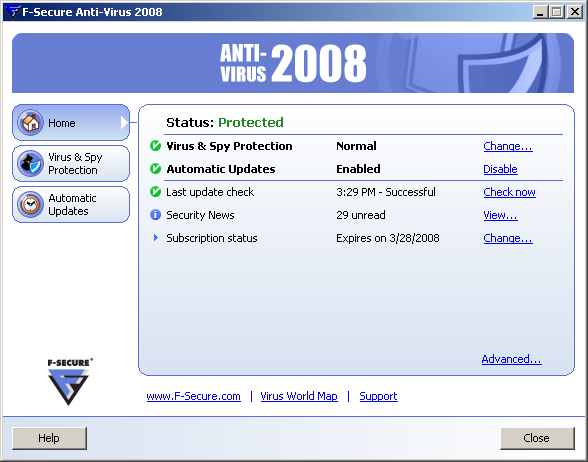Click Change link for Subscription status
This screenshot has height=462, width=588.
pyautogui.click(x=508, y=238)
